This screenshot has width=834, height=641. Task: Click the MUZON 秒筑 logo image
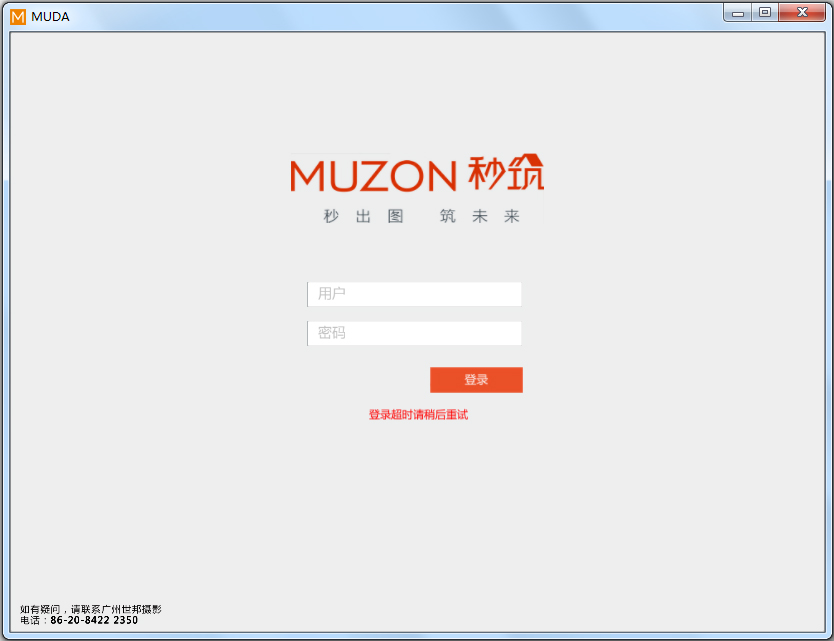point(417,173)
